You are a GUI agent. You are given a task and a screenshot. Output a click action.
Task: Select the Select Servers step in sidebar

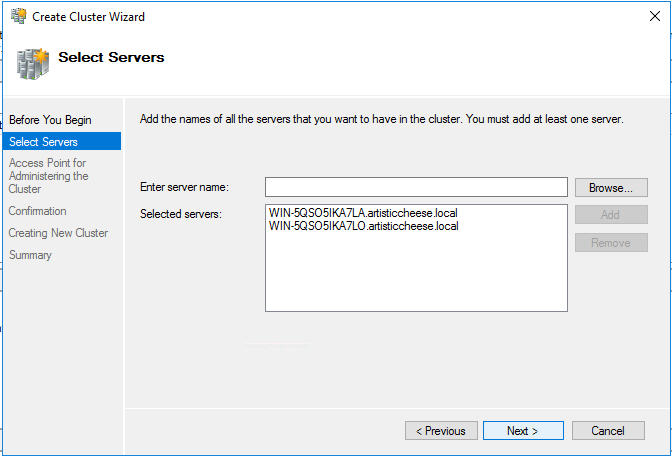tap(43, 142)
